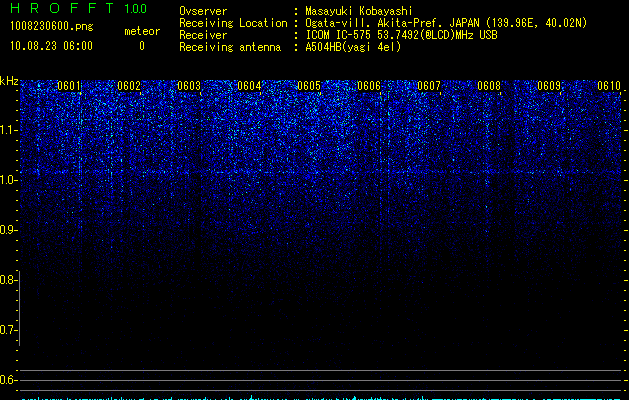Image resolution: width=629 pixels, height=400 pixels.
Task: Click the 0602 time marker
Action: coord(129,86)
